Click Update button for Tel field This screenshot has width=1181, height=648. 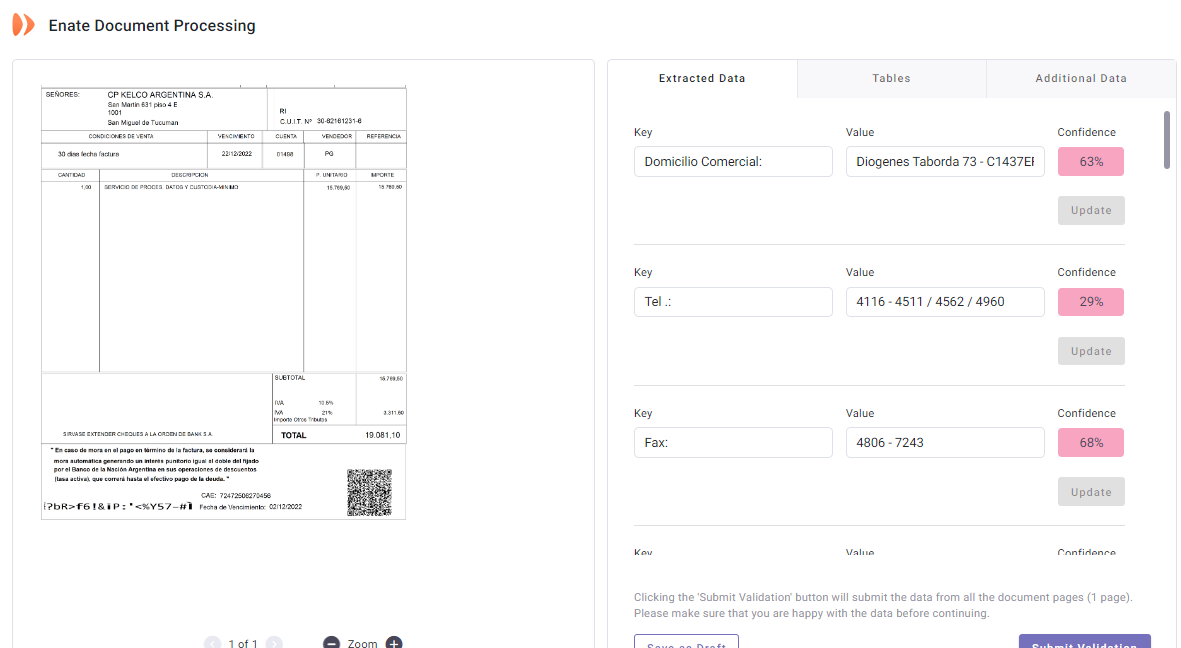1091,351
